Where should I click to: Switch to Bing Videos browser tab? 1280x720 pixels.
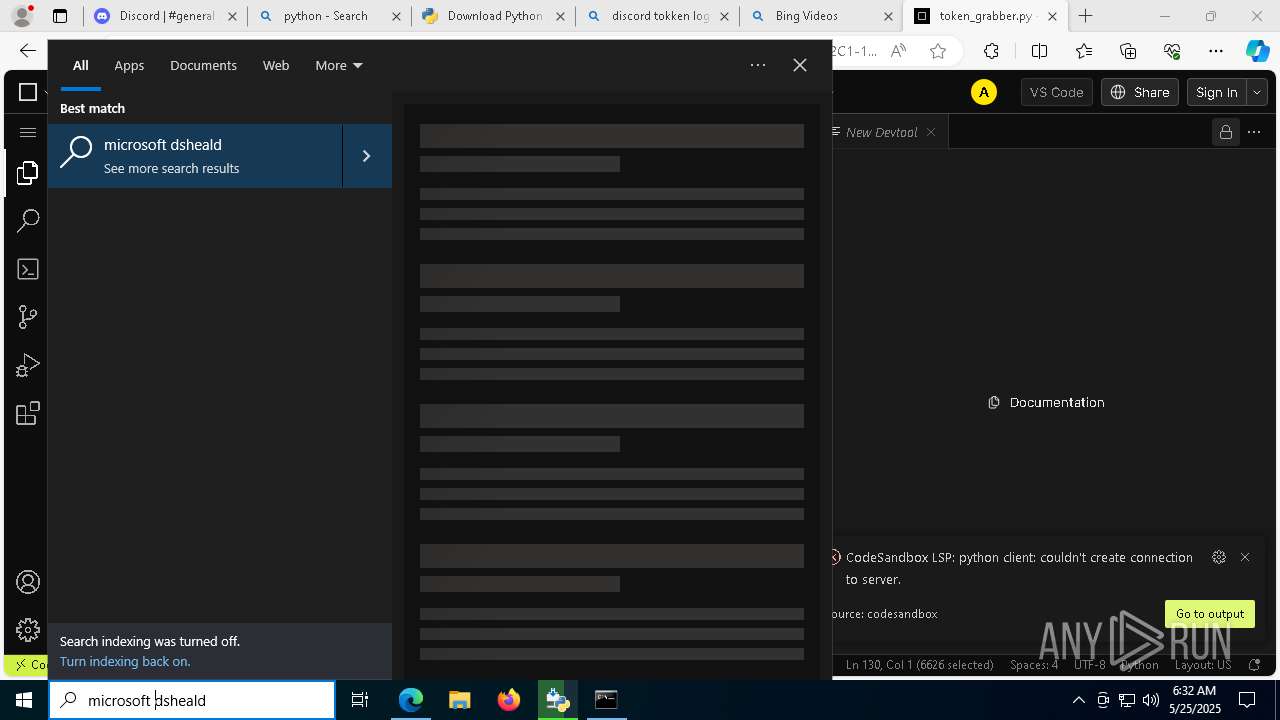point(822,16)
